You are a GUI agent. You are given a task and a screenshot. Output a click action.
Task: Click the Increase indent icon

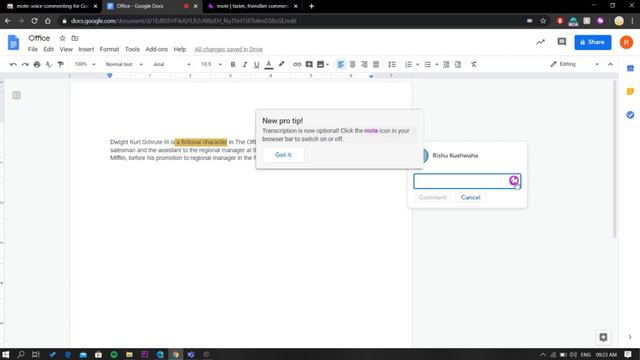(458, 64)
